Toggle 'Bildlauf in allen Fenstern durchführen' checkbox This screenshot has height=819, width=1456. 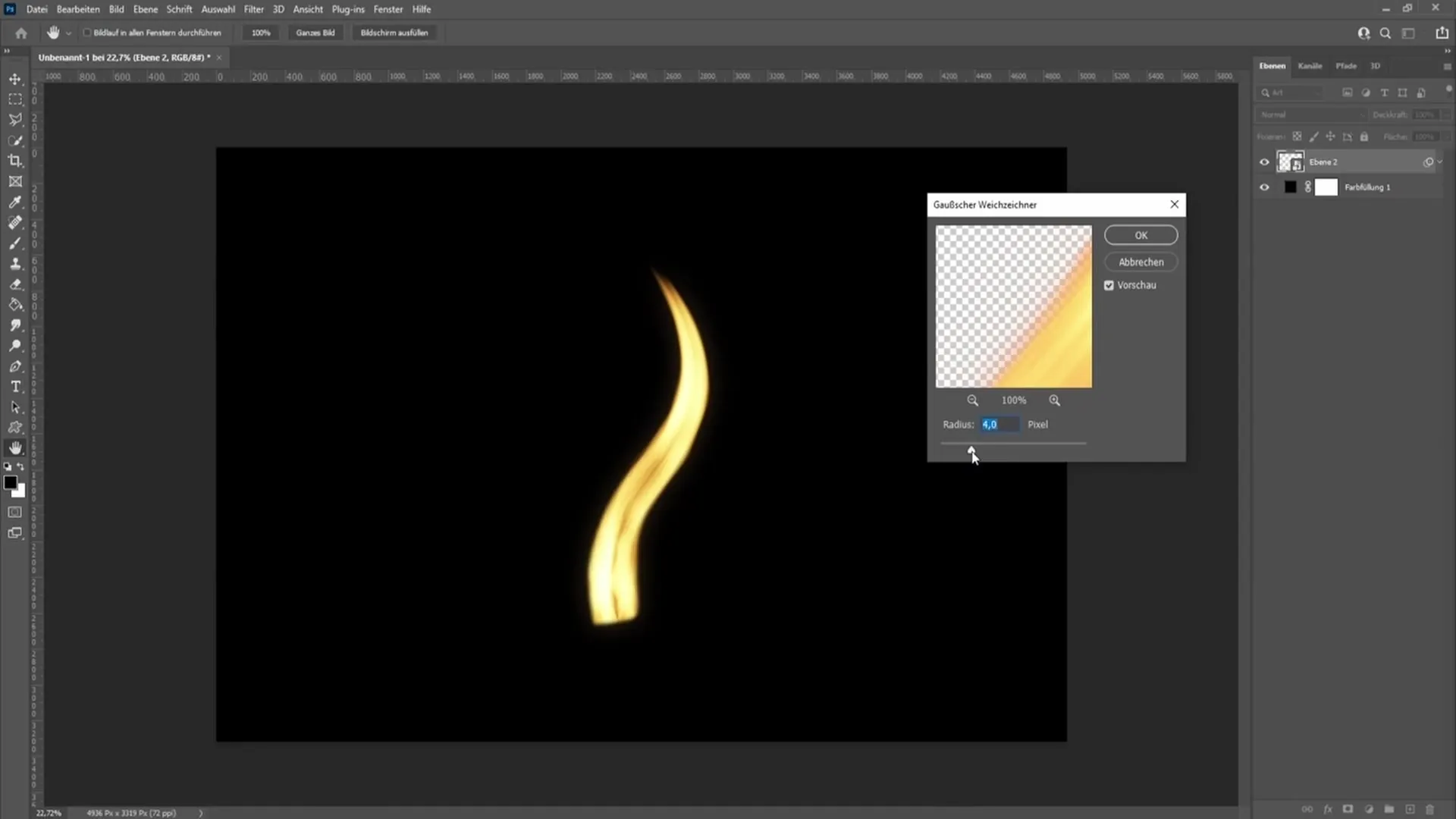(86, 33)
